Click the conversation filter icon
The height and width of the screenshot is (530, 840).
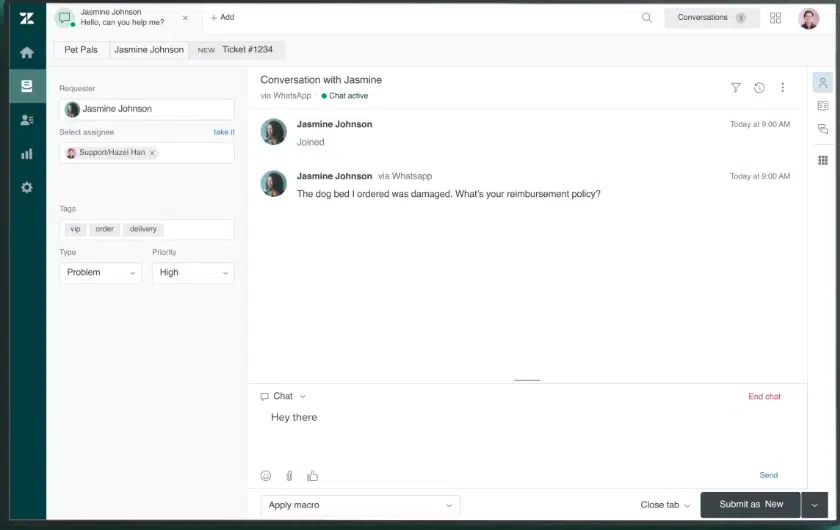(x=736, y=88)
